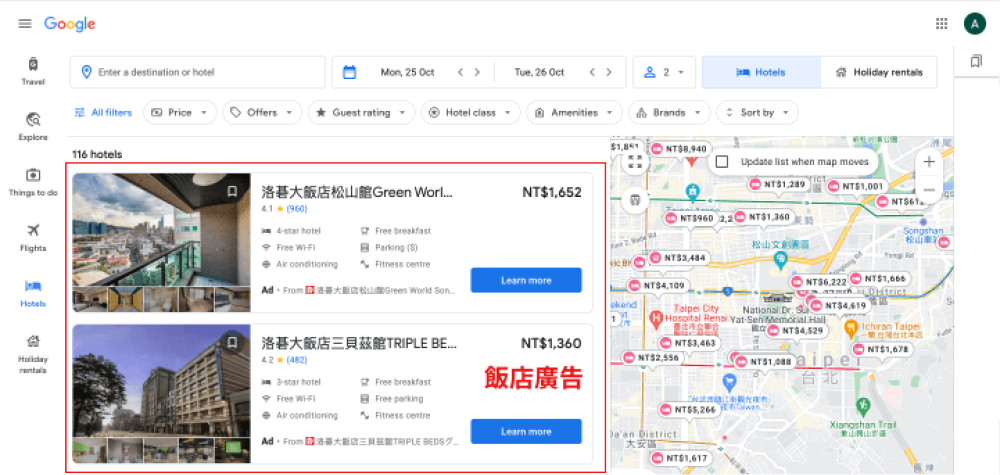Open TRIPLE BEDS hotel main photo
This screenshot has width=1000, height=475.
tap(161, 381)
